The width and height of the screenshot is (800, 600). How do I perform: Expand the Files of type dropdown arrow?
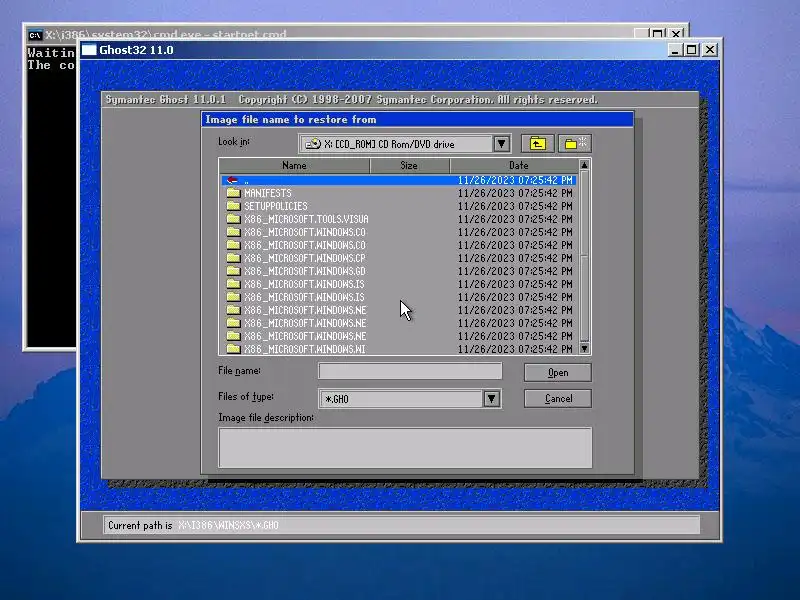pyautogui.click(x=491, y=398)
